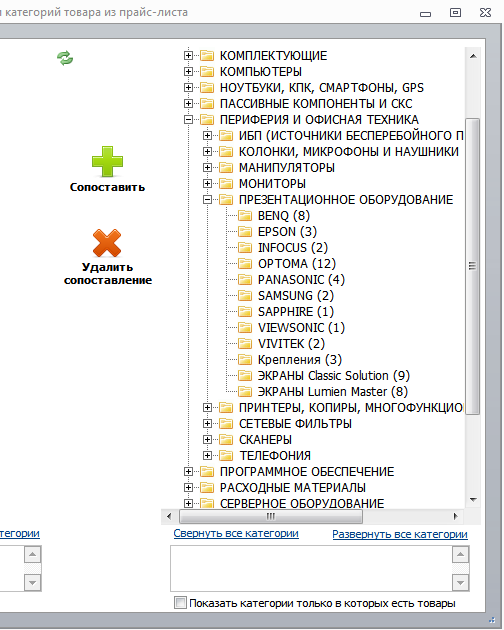Click the left text box scroll-up arrow
The height and width of the screenshot is (630, 504).
click(x=33, y=555)
